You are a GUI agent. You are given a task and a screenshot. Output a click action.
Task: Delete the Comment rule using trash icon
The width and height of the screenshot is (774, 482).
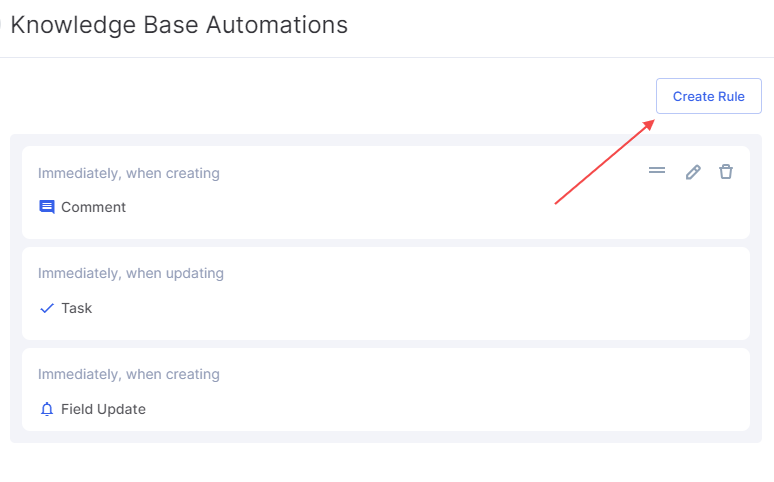726,171
